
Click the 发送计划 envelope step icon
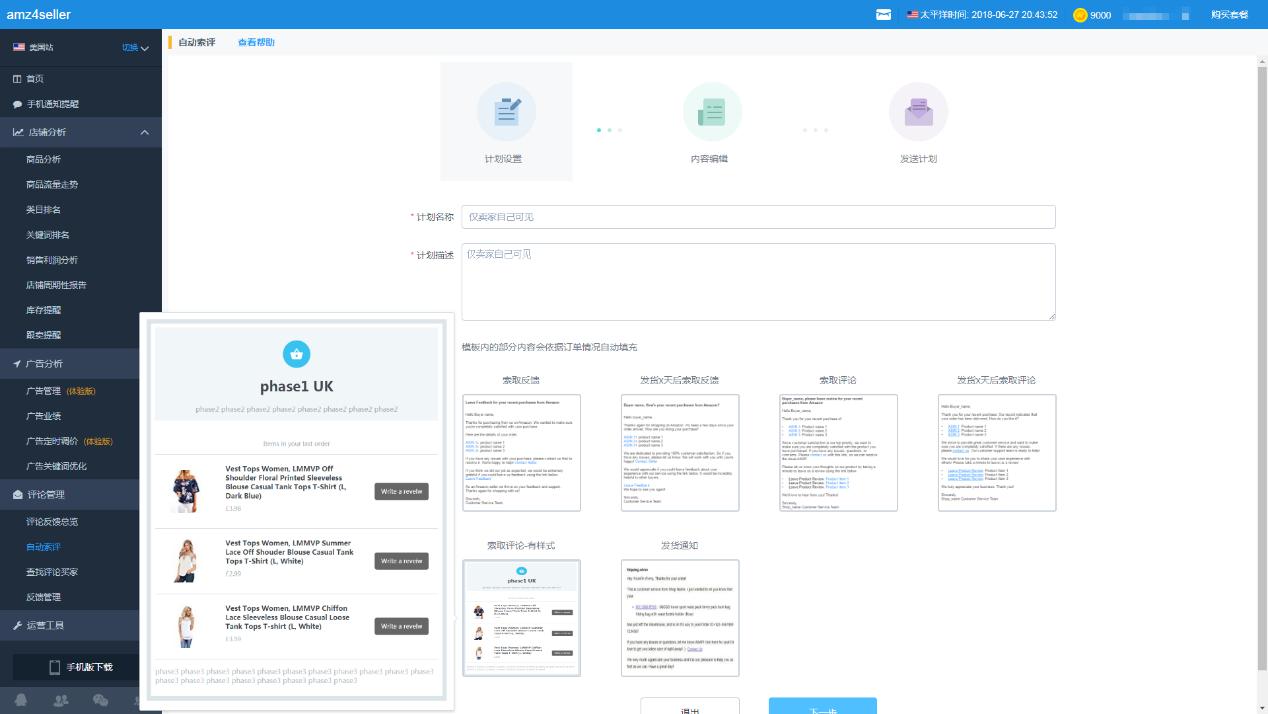click(x=918, y=112)
